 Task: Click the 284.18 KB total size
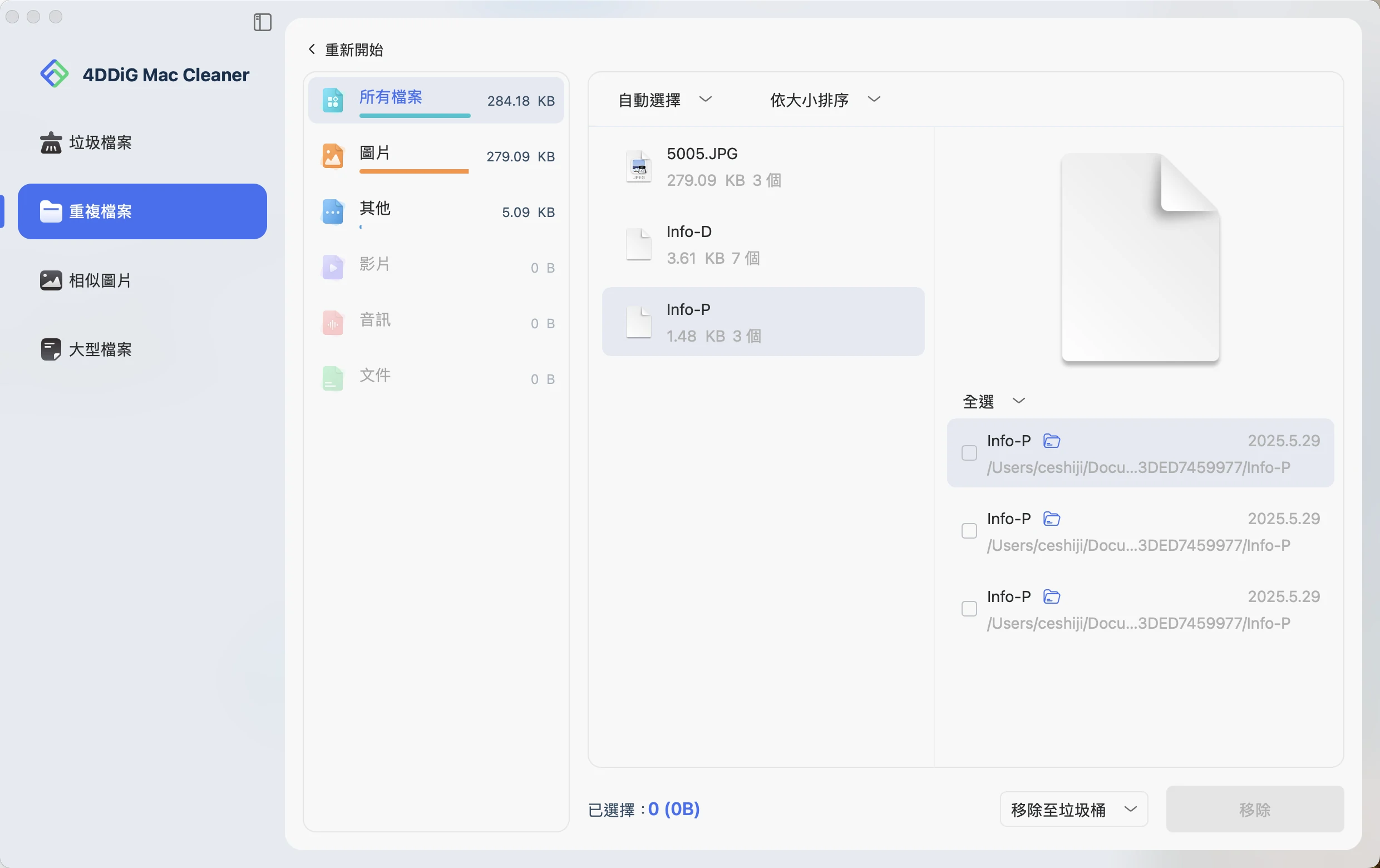(520, 101)
